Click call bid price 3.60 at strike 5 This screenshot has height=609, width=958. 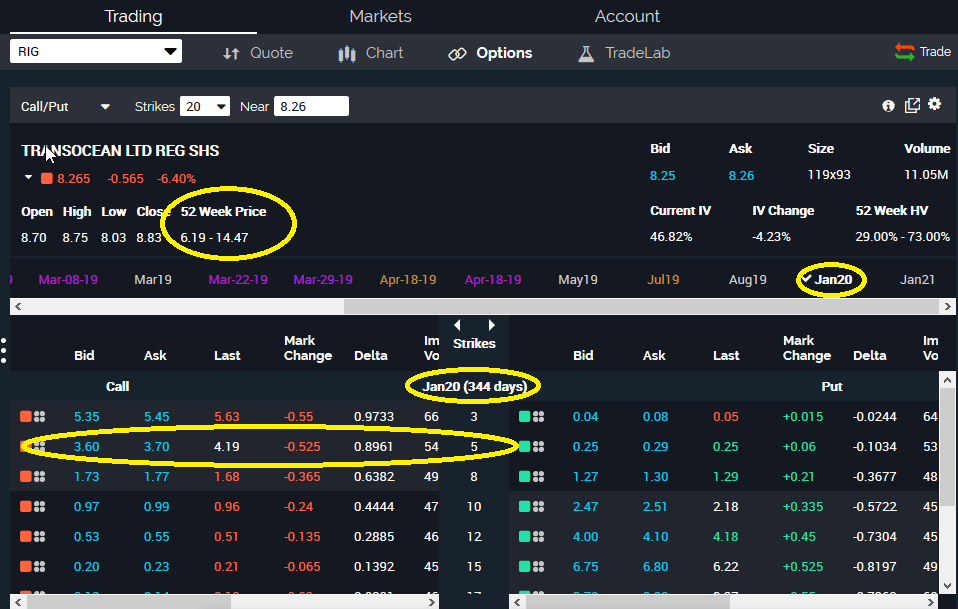coord(86,447)
